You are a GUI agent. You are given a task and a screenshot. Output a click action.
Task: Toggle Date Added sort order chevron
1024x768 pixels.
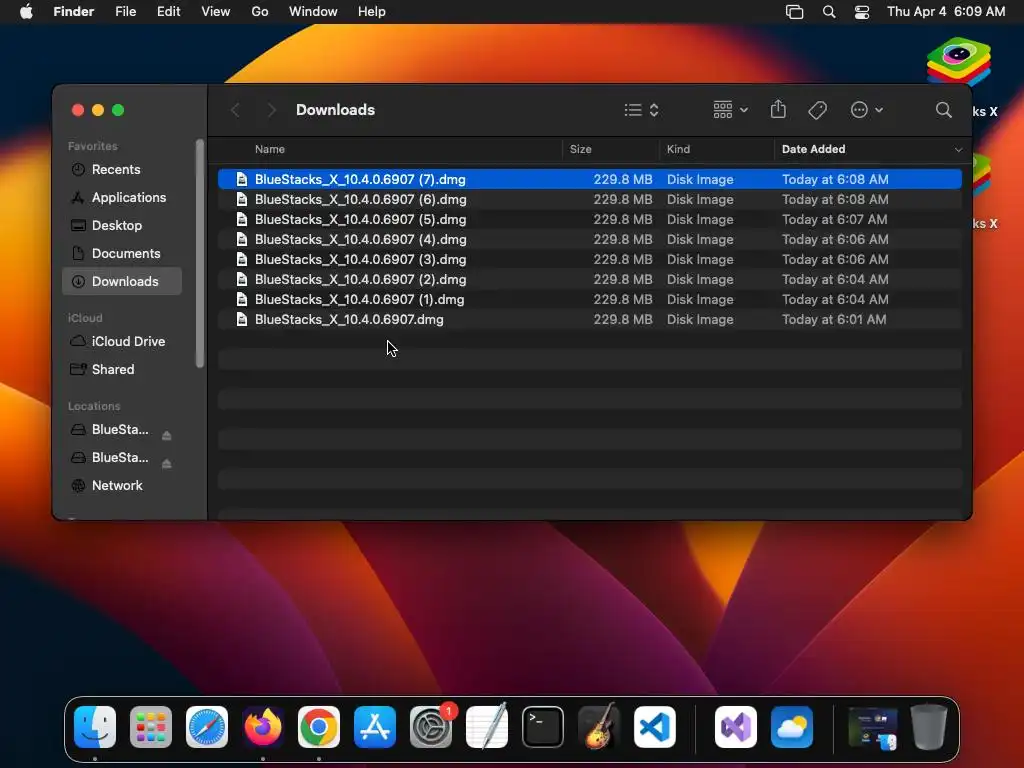pyautogui.click(x=958, y=150)
